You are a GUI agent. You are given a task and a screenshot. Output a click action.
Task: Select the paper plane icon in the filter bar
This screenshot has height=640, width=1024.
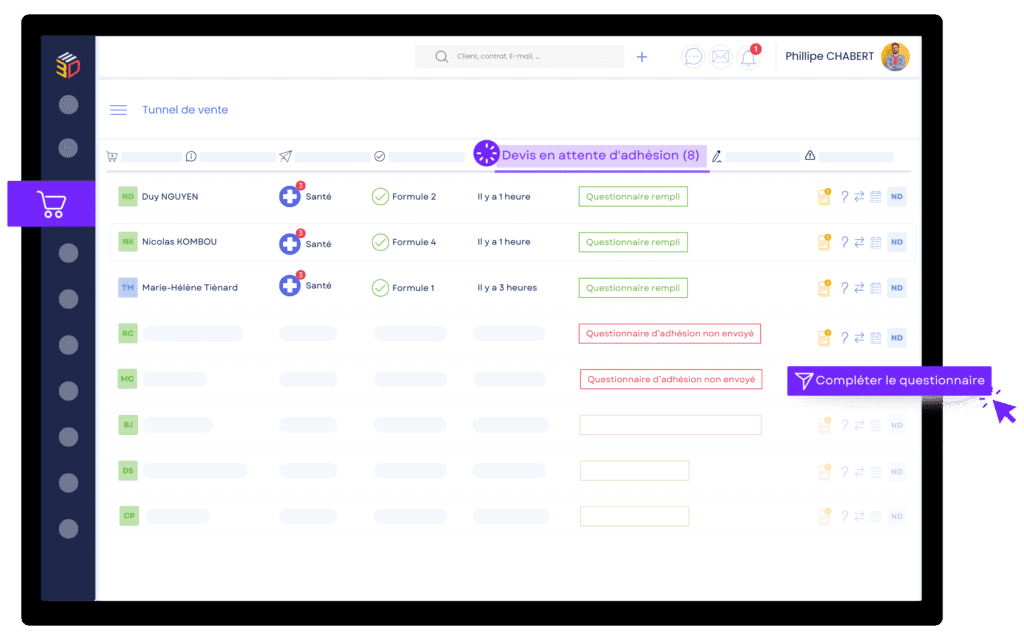[x=285, y=156]
